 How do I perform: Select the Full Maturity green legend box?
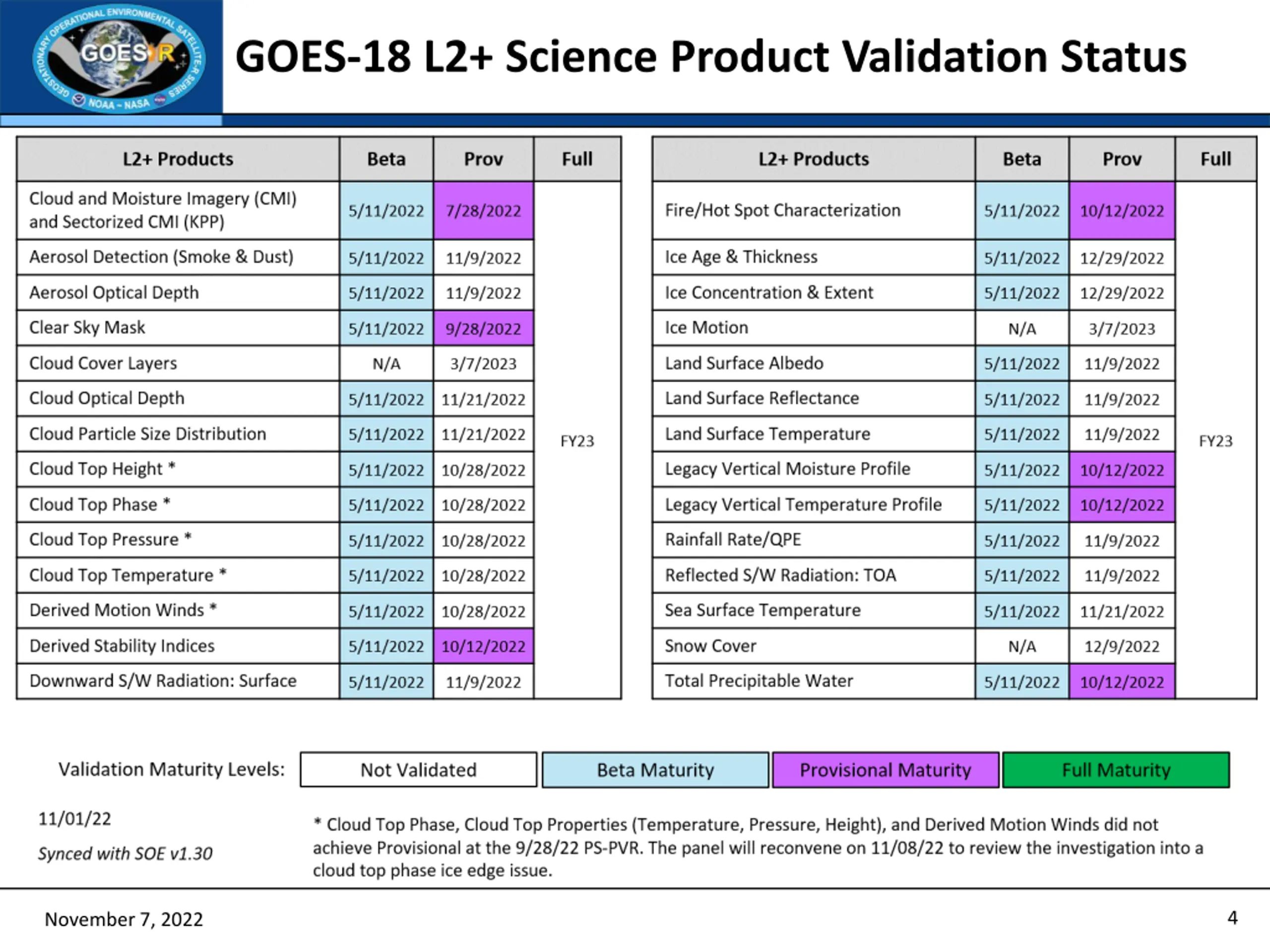coord(1116,770)
